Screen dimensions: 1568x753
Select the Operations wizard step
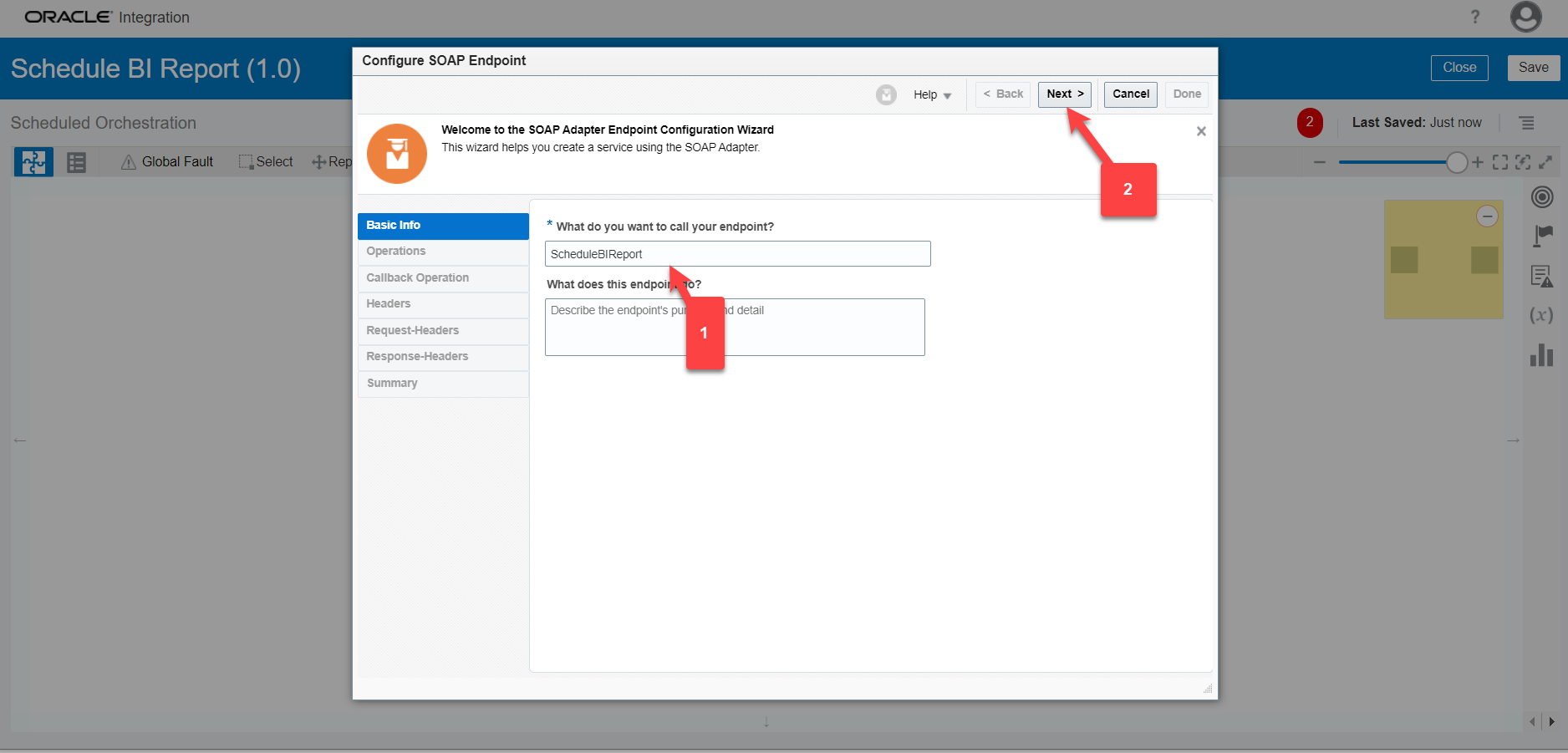tap(396, 252)
